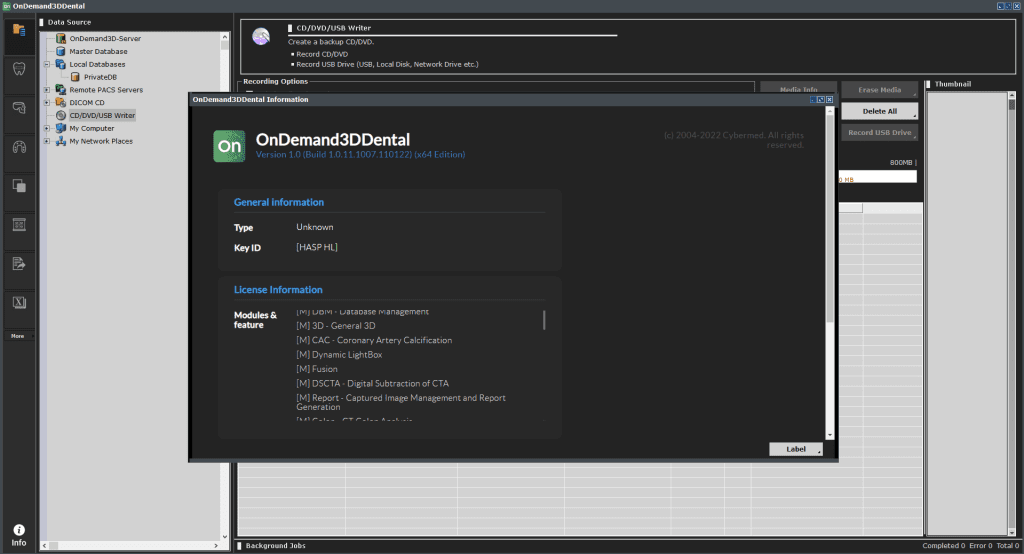
Task: Click the Modules & feature list scrollbar
Action: 544,320
